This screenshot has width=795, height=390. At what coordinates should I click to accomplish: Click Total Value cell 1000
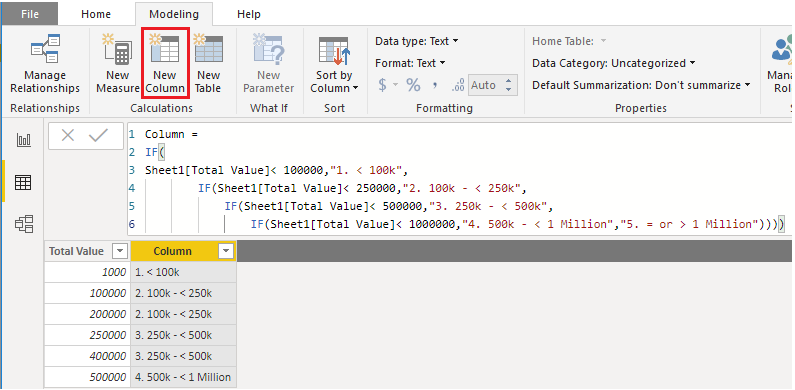(x=87, y=272)
